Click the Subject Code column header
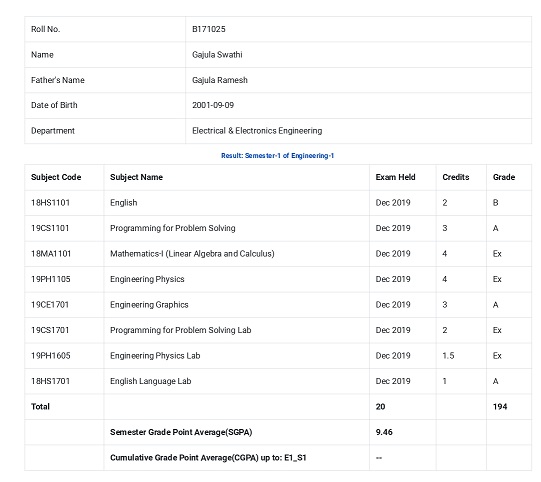The image size is (541, 482). [x=56, y=177]
